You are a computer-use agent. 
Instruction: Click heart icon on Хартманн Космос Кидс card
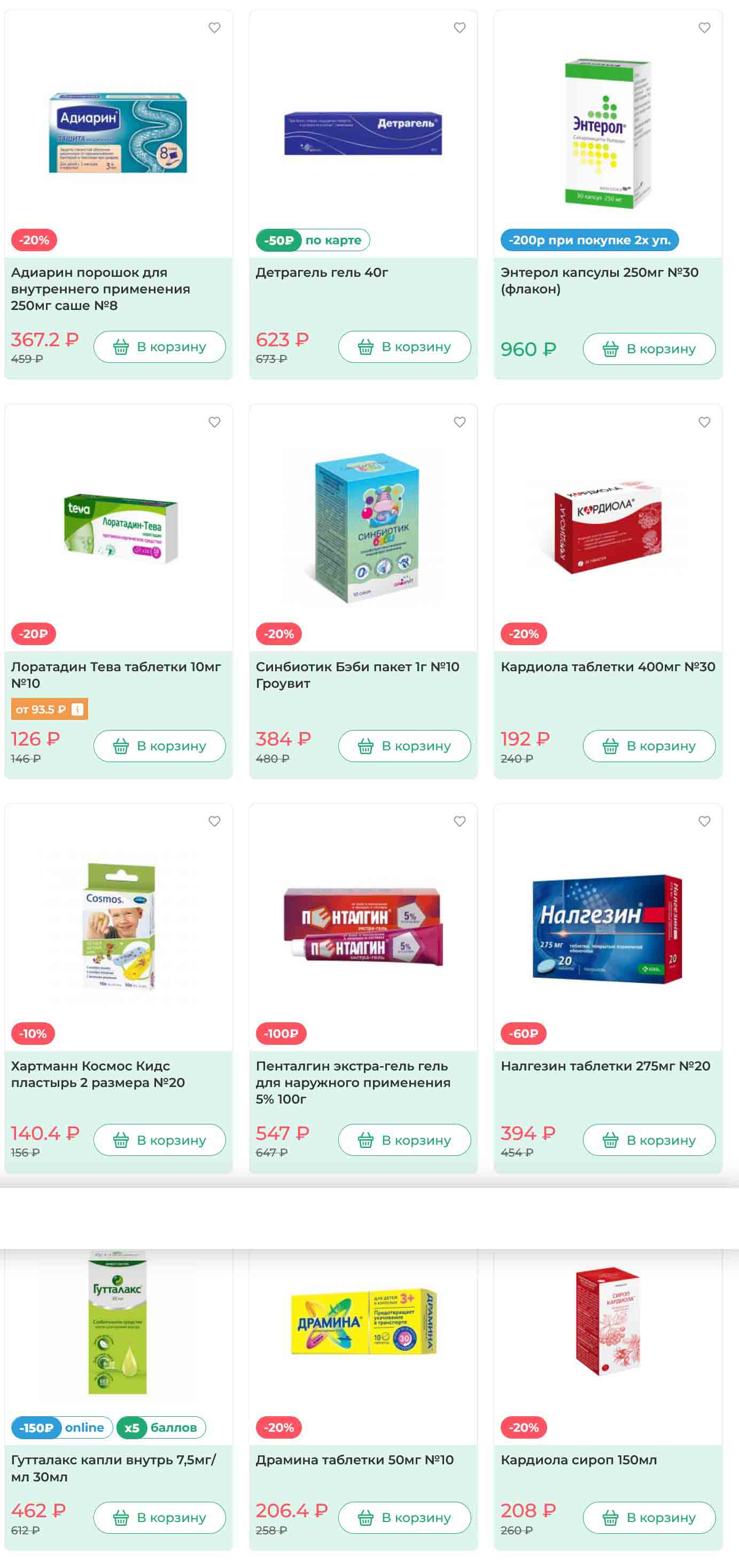[214, 821]
